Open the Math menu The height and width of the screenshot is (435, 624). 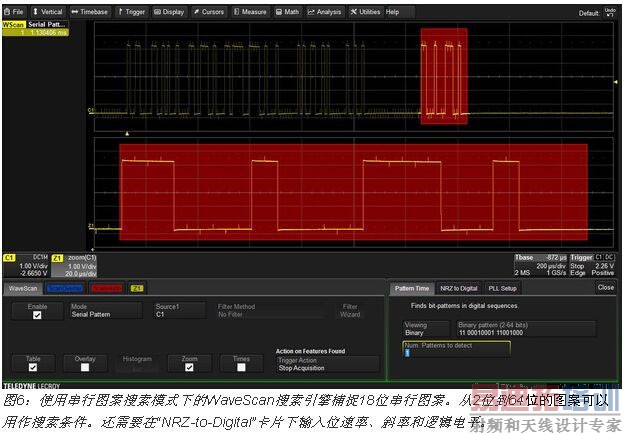coord(287,12)
